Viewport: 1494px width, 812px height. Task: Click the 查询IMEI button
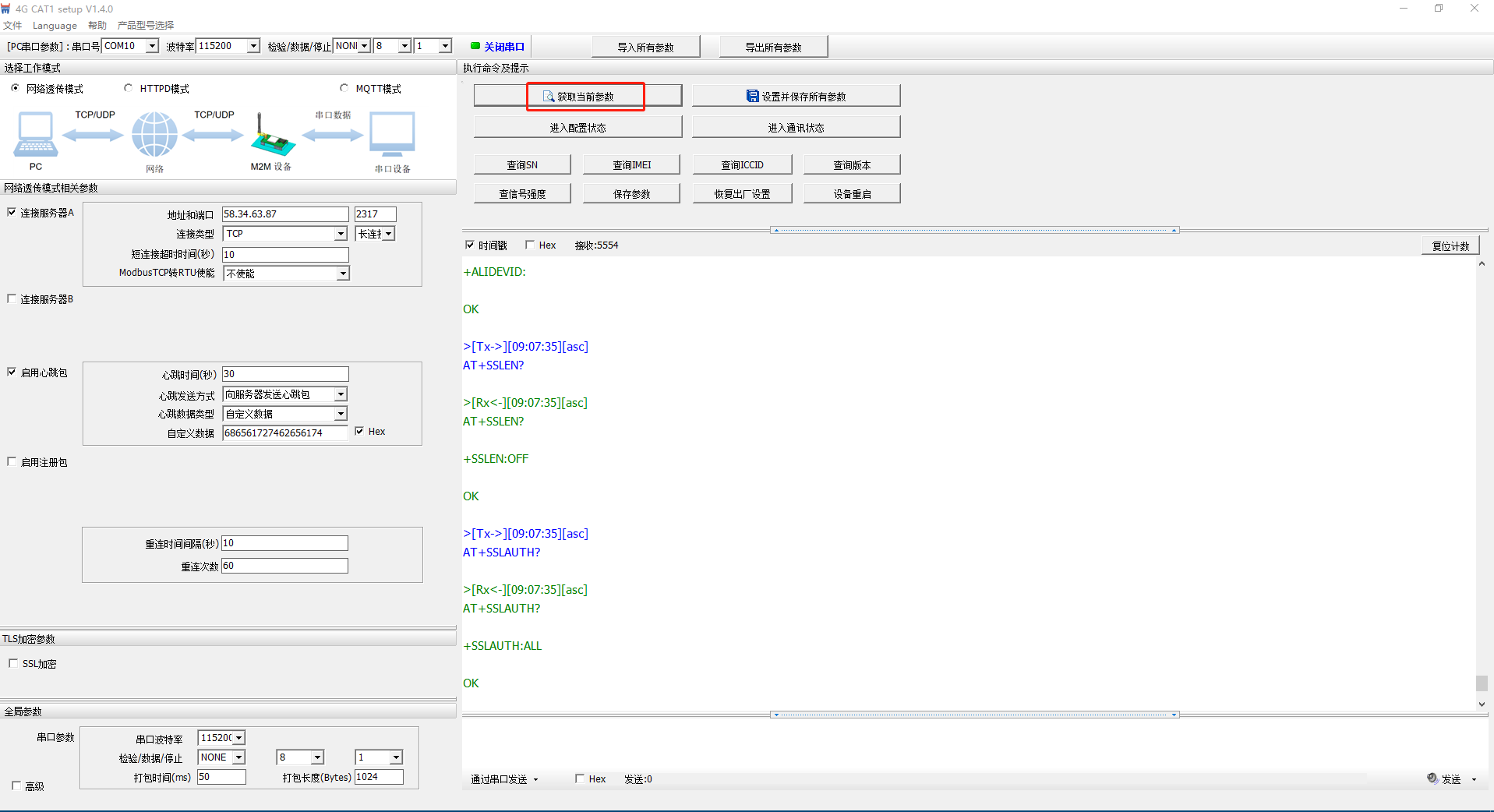631,165
